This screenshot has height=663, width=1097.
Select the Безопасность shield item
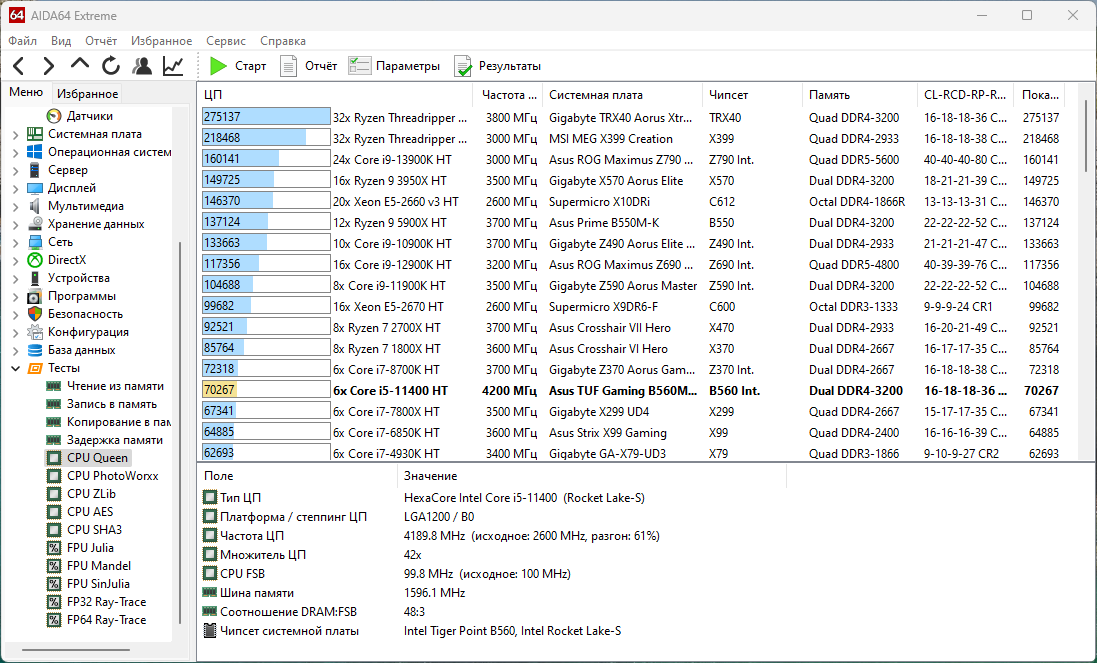tap(85, 314)
